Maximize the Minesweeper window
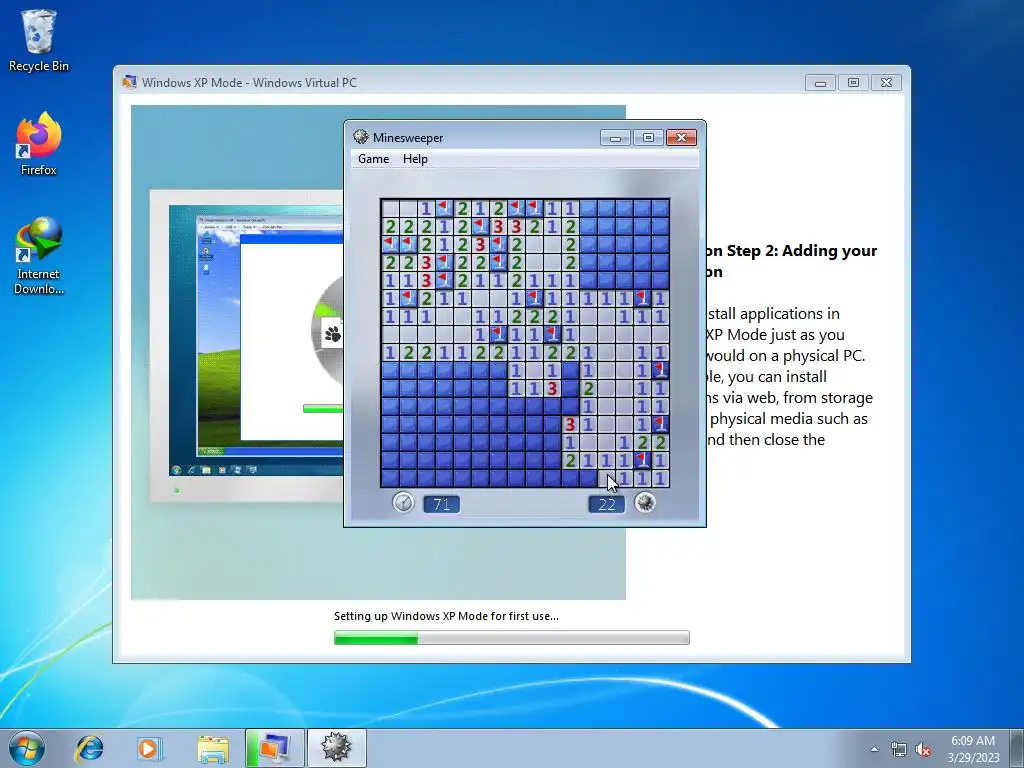 tap(648, 137)
